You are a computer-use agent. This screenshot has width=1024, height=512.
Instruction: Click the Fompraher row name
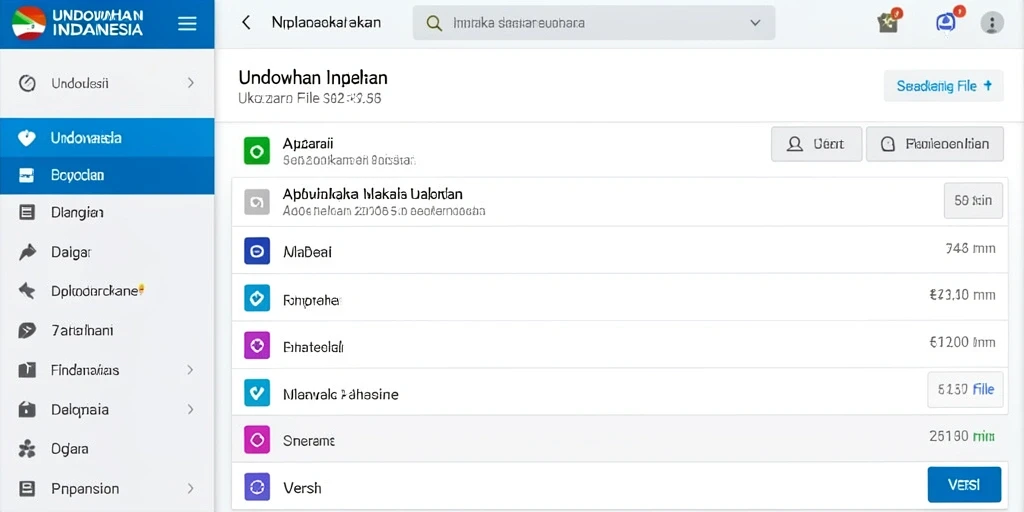click(312, 300)
